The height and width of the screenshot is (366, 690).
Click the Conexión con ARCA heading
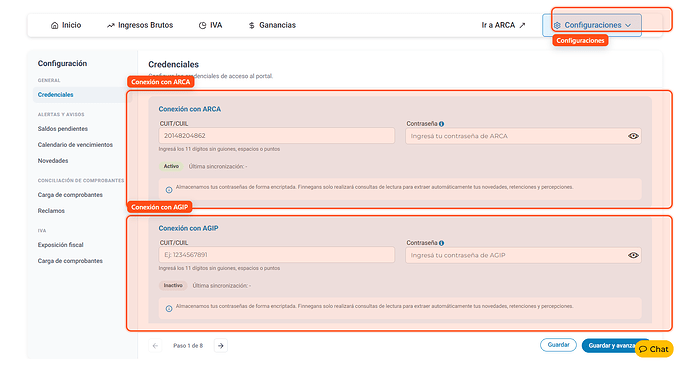pos(190,109)
